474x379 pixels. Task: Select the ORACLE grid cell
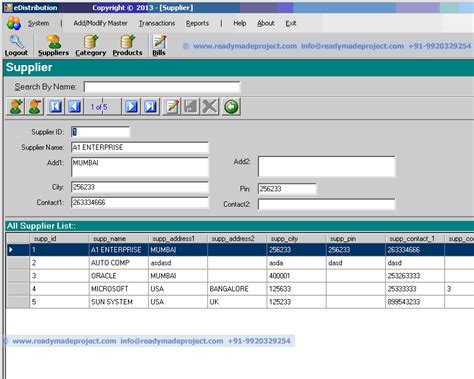tap(119, 276)
